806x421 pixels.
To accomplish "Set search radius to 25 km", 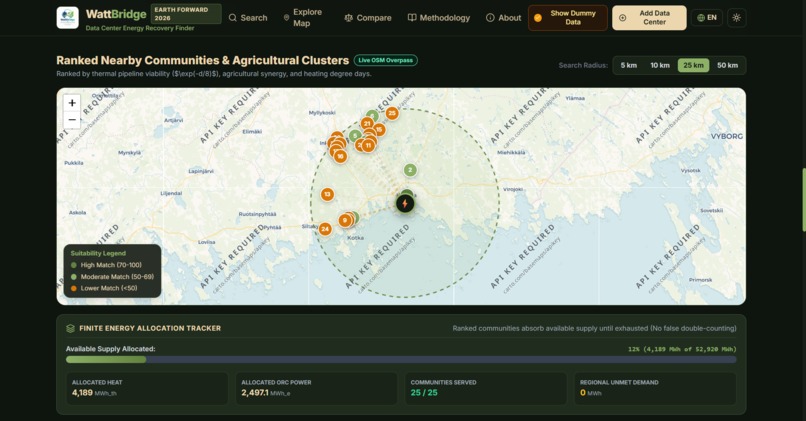I will click(x=693, y=65).
